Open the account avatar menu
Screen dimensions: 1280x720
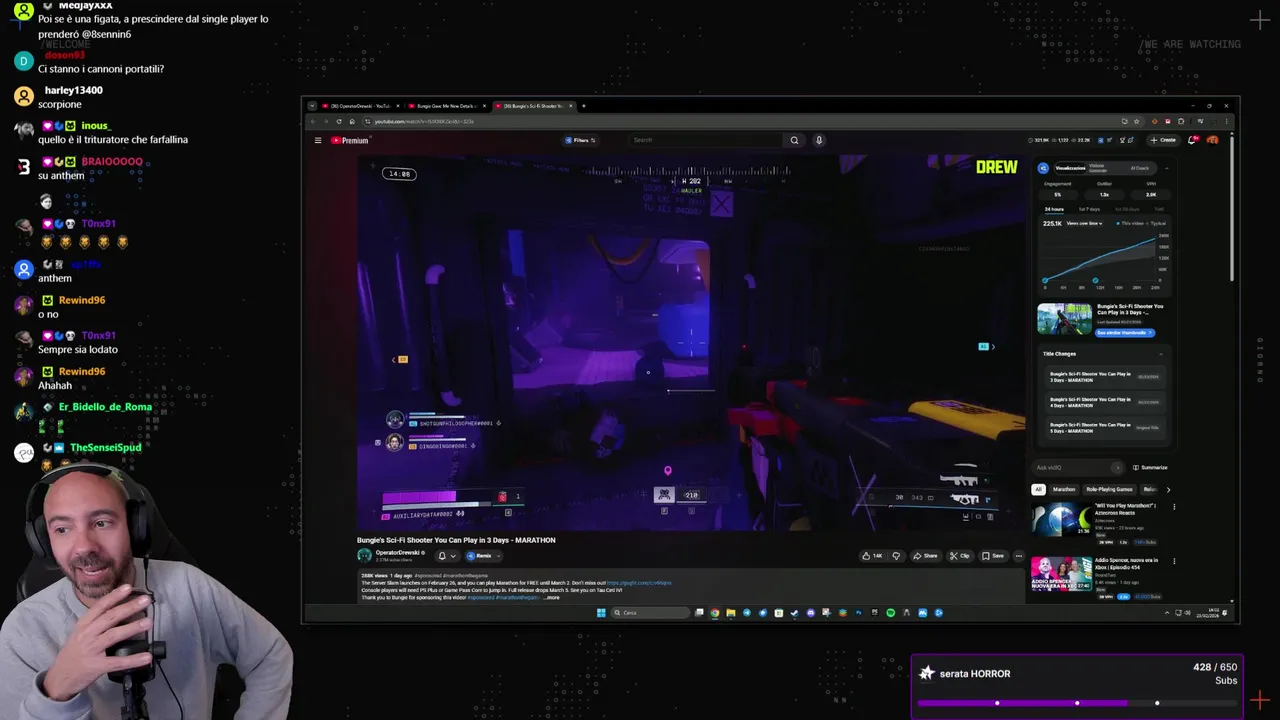pyautogui.click(x=1212, y=140)
